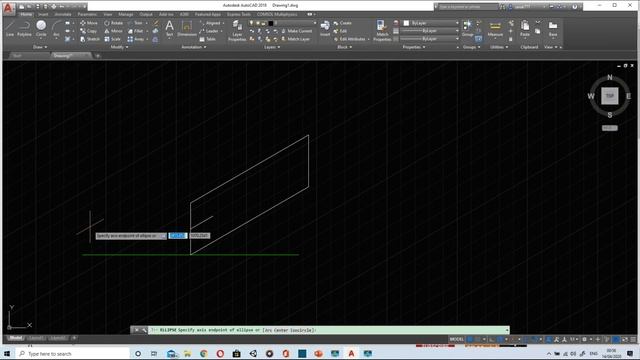Screen dimensions: 640x360
Task: Open Windows Start menu
Action: point(7,353)
